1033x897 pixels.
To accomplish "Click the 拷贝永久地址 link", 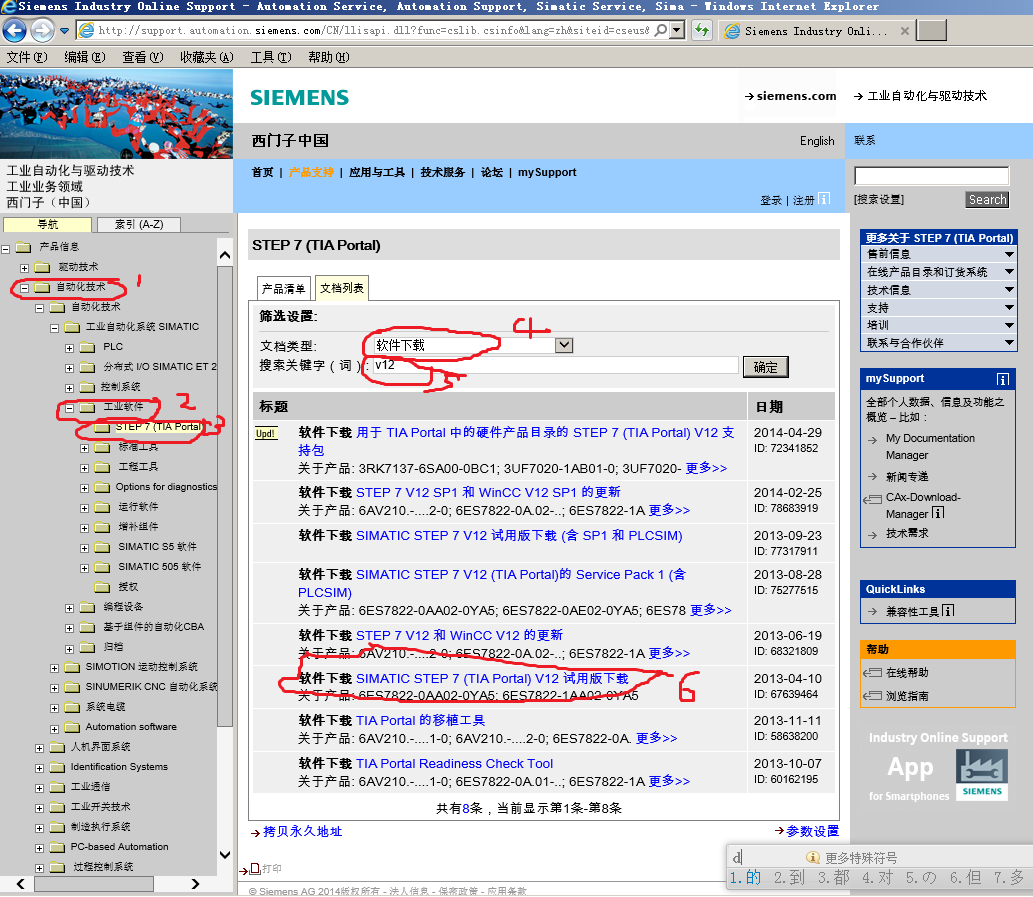I will point(302,832).
